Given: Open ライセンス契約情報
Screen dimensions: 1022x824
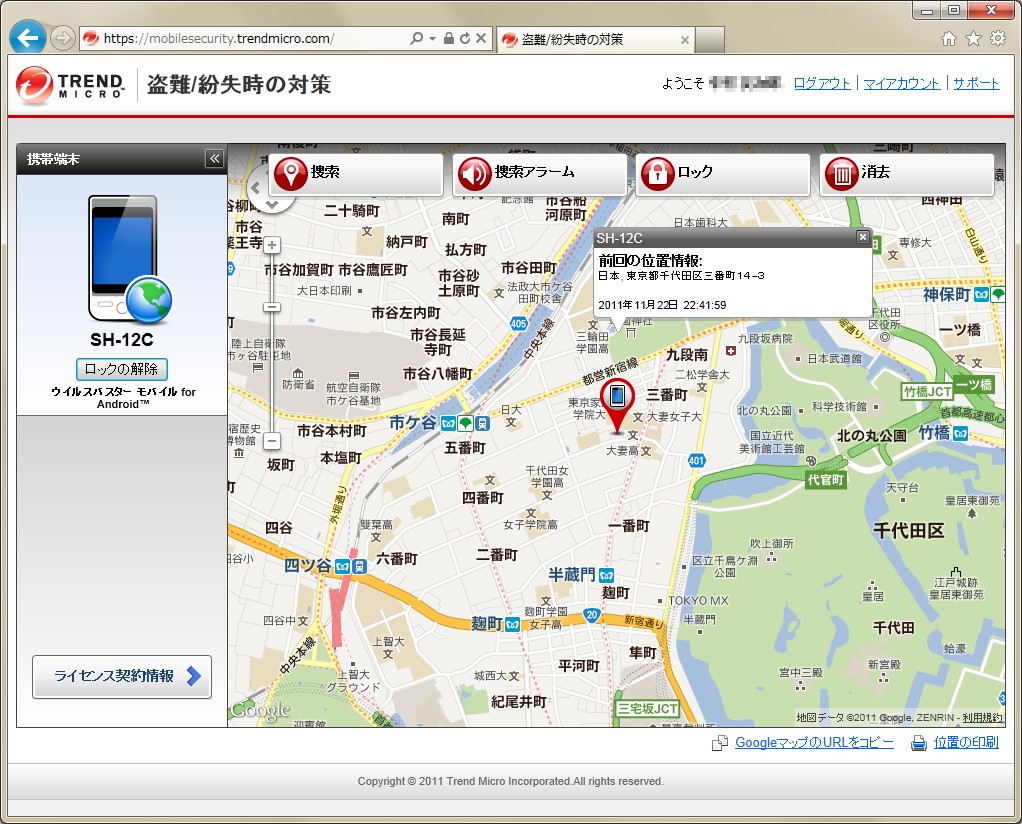Looking at the screenshot, I should [121, 677].
